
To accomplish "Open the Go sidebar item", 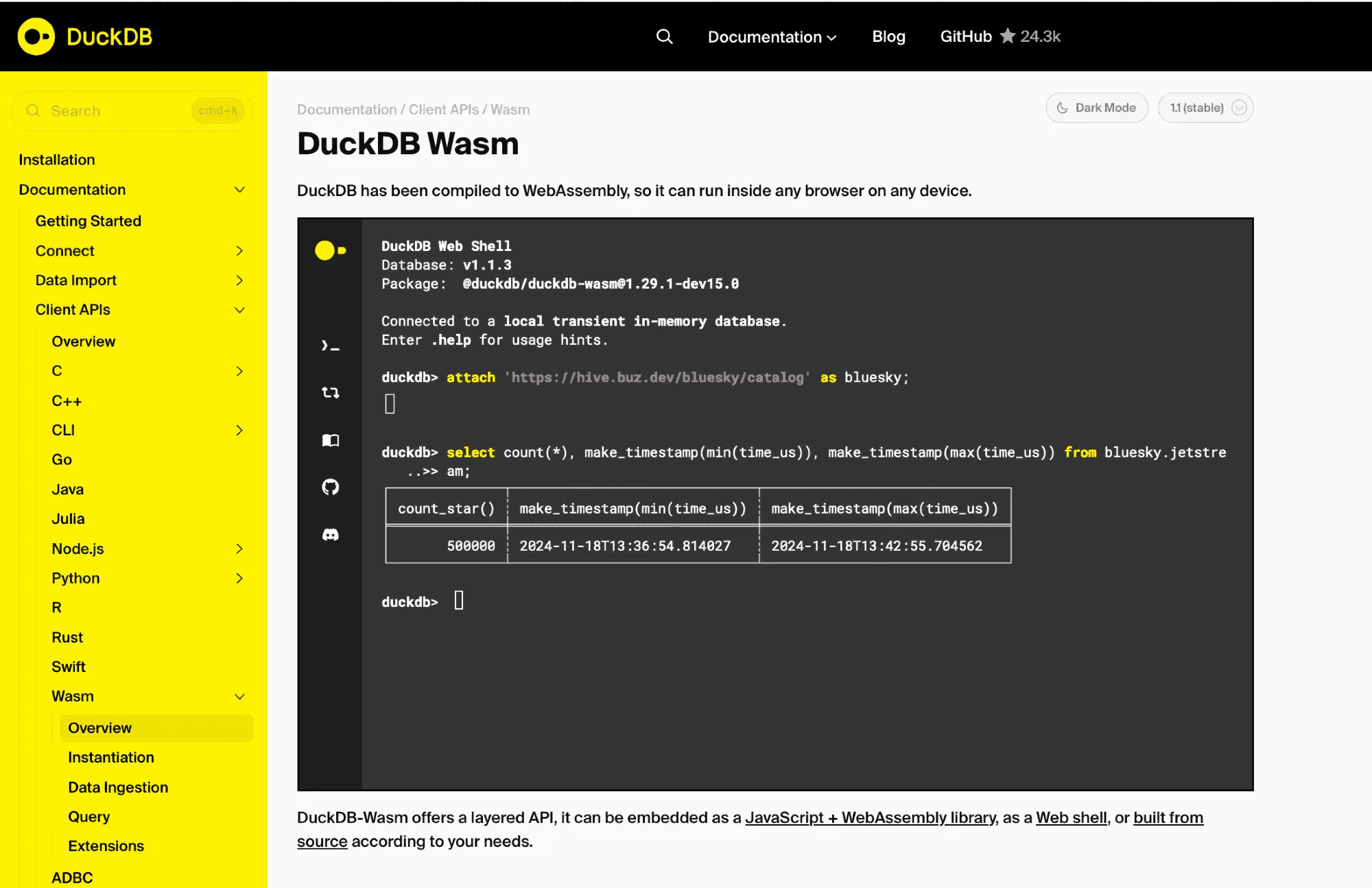I will 62,459.
